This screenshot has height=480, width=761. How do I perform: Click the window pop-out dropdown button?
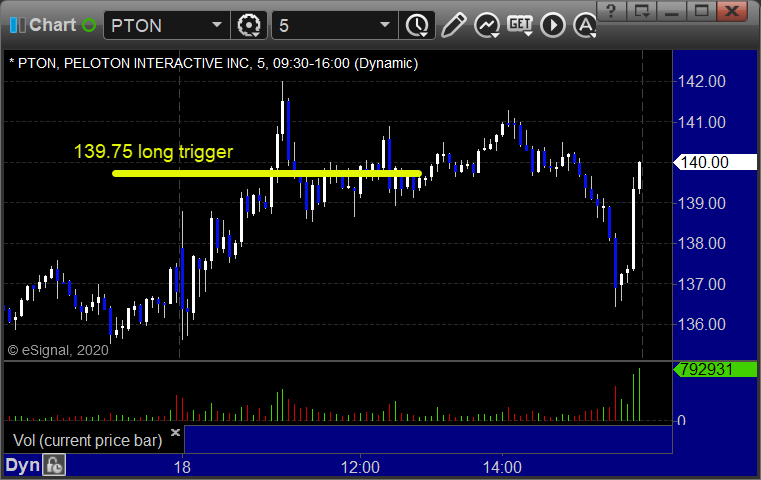click(x=641, y=10)
